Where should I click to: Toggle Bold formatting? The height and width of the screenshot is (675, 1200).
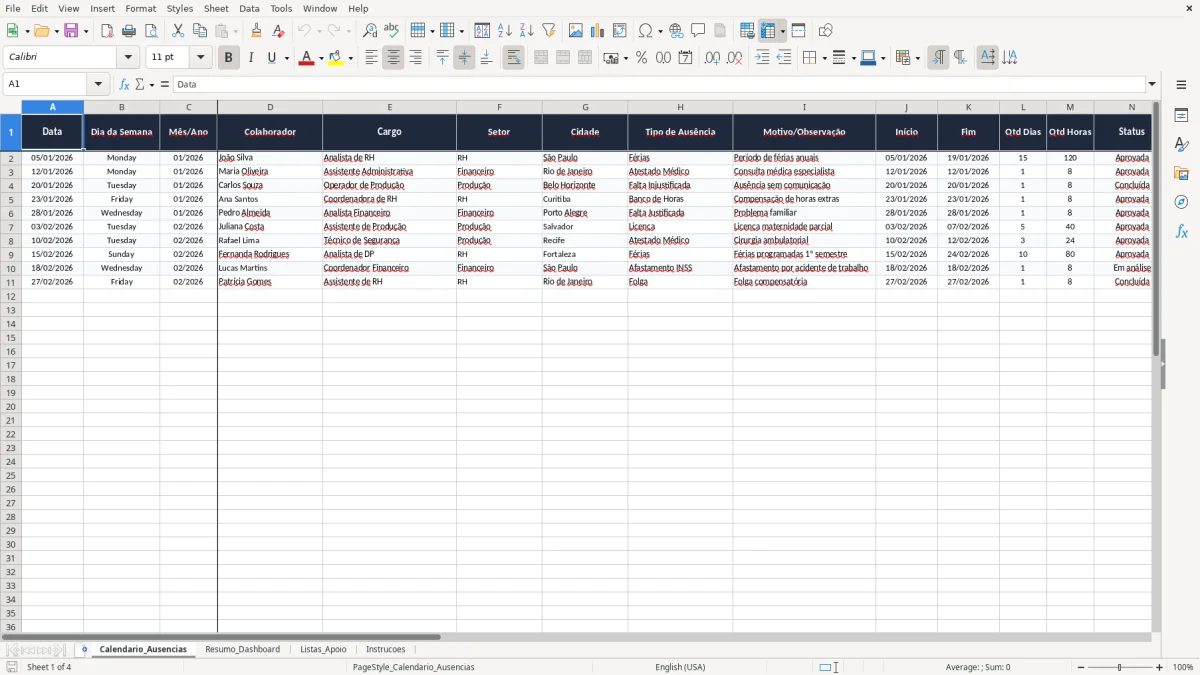point(229,58)
